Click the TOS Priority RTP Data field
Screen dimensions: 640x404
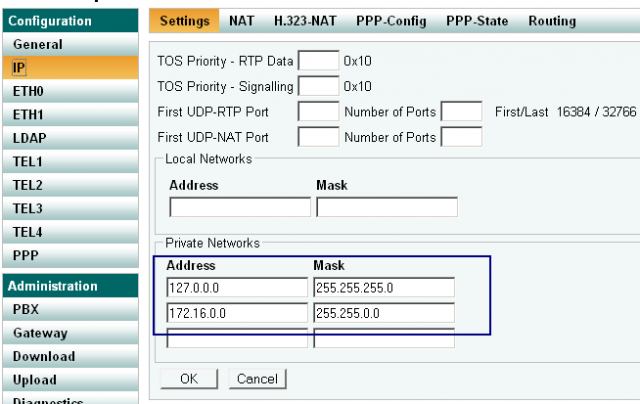(318, 60)
